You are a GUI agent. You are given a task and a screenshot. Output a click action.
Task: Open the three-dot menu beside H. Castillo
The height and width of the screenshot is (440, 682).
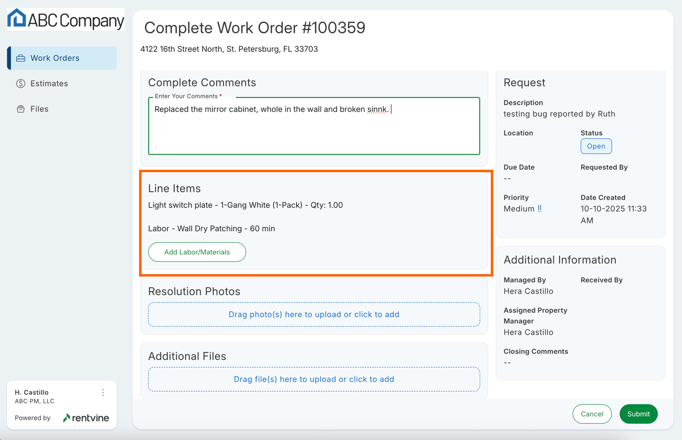click(103, 393)
